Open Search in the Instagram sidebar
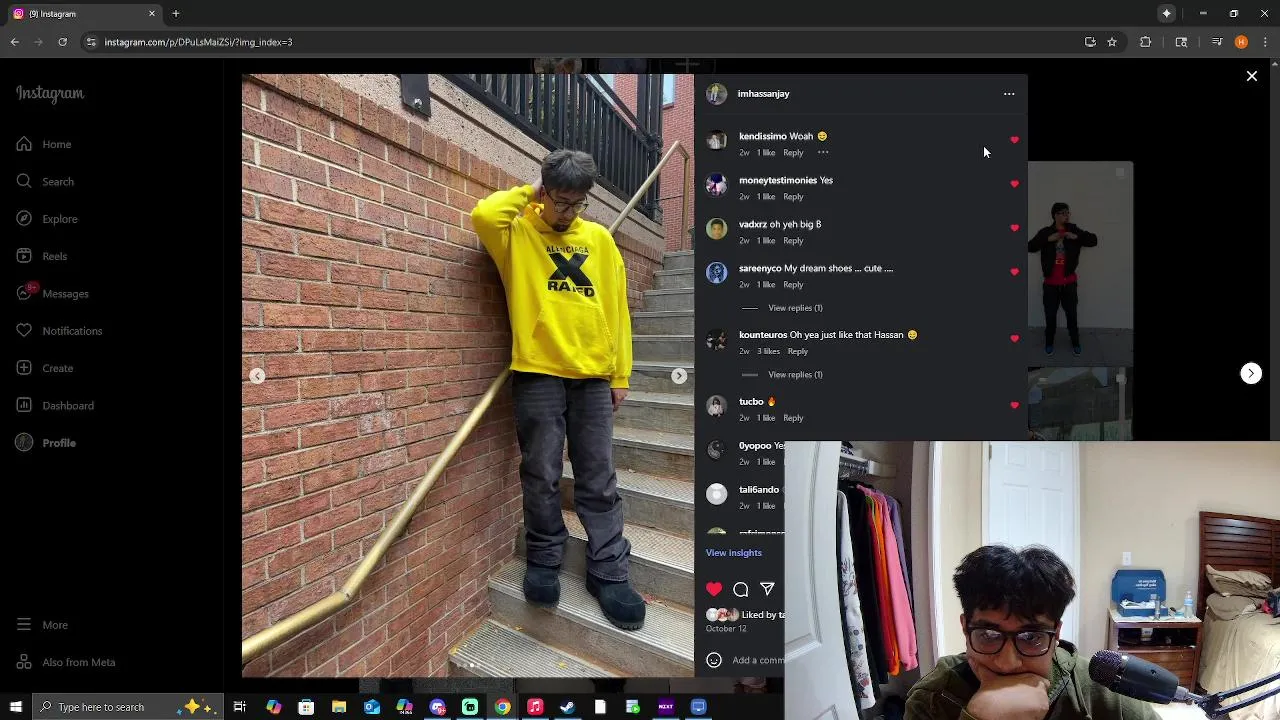This screenshot has height=720, width=1280. pos(45,181)
